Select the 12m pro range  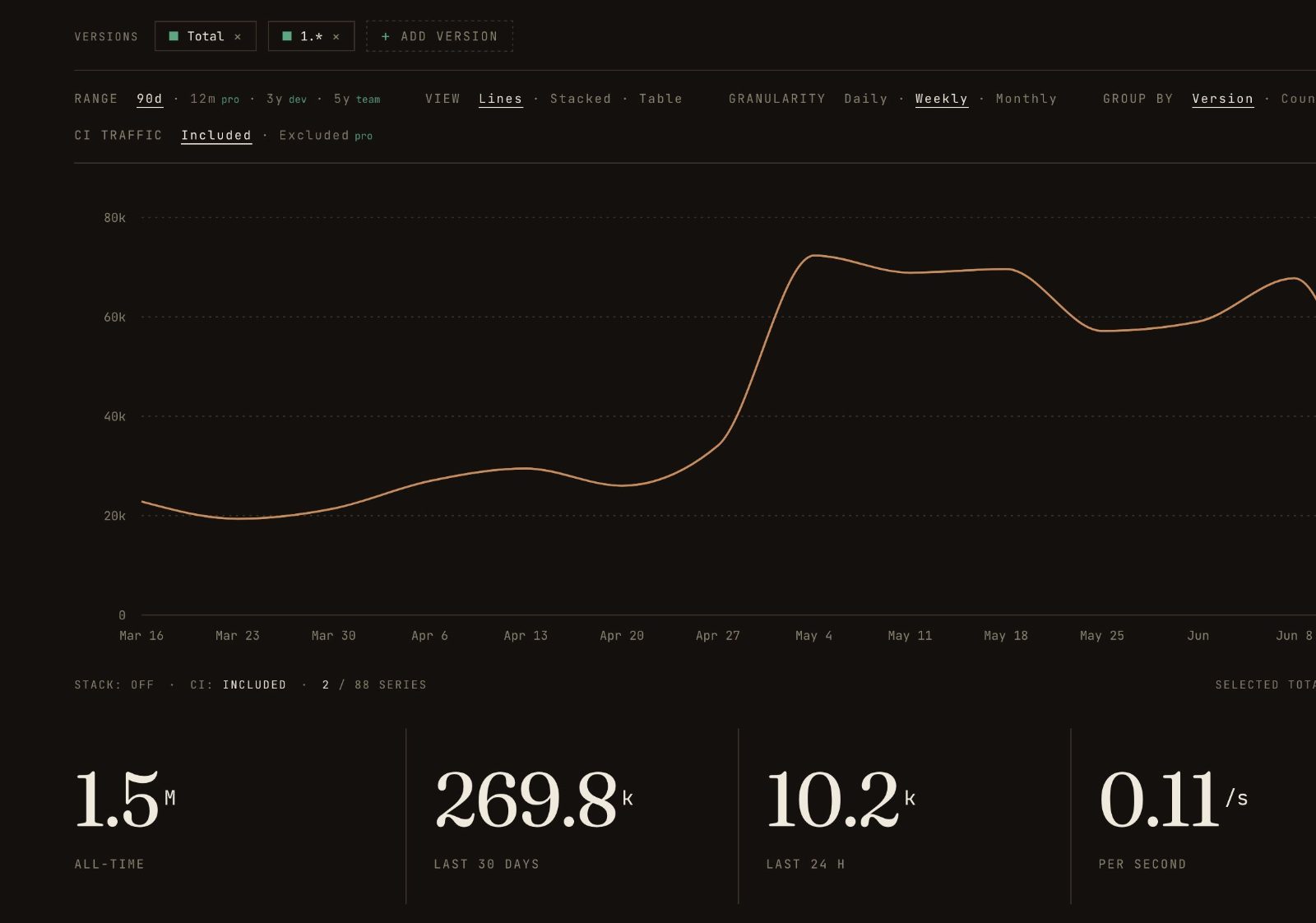(215, 99)
